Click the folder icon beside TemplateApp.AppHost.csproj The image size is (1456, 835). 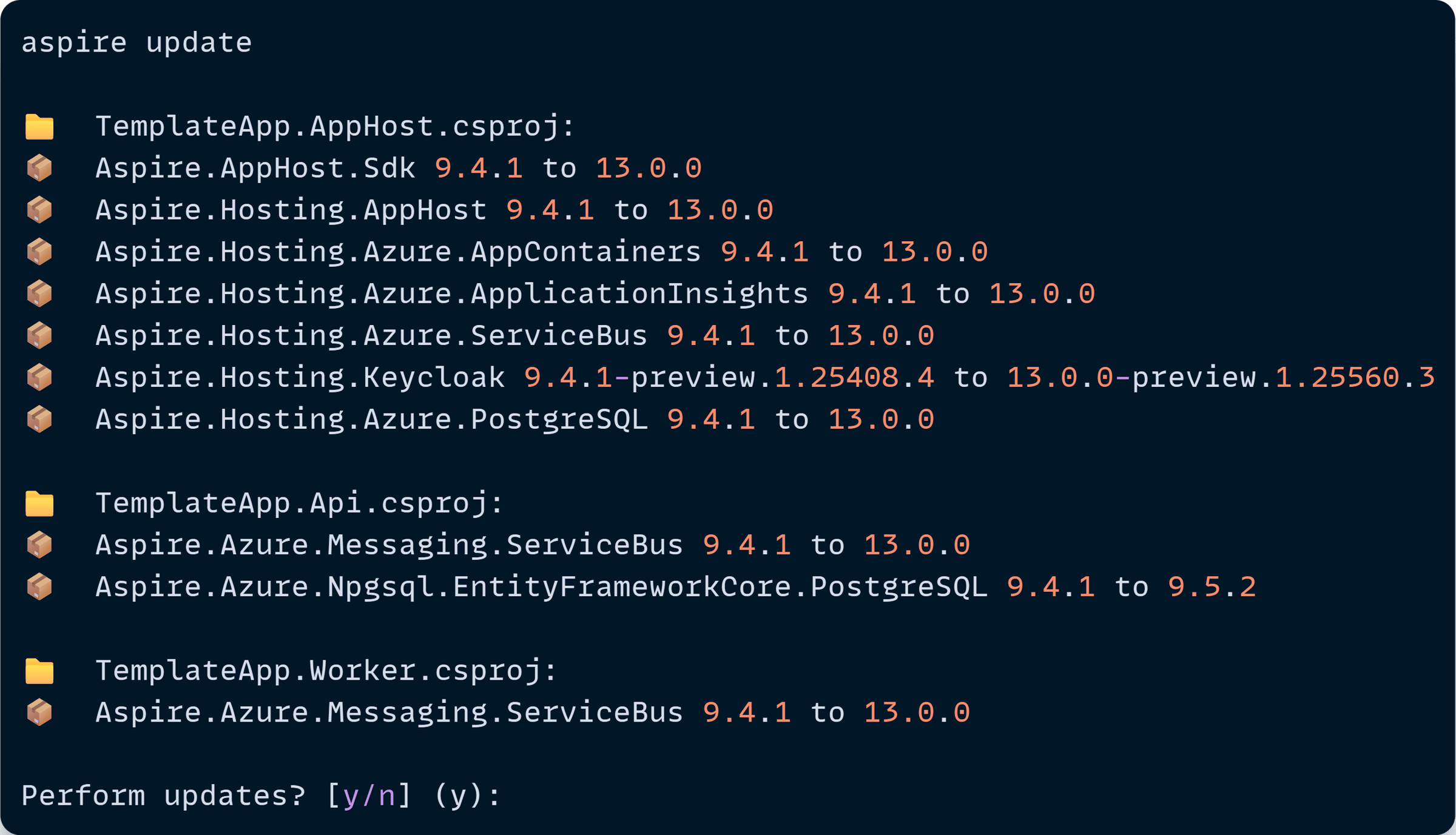click(39, 127)
